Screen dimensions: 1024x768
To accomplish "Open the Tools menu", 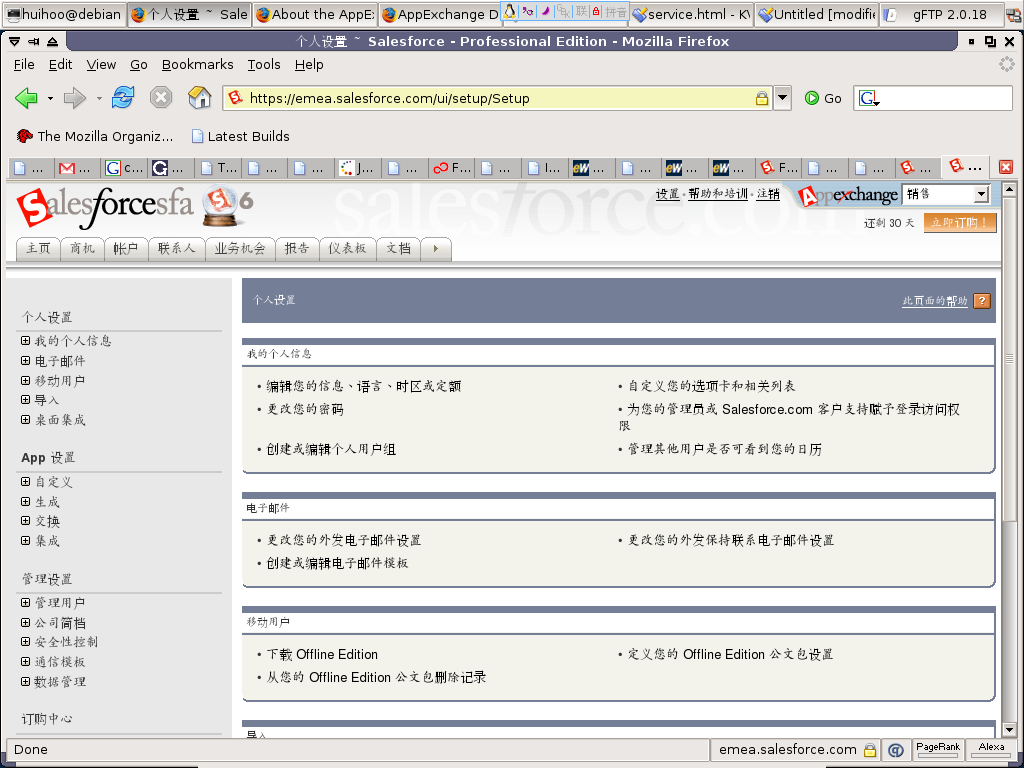I will pyautogui.click(x=264, y=65).
